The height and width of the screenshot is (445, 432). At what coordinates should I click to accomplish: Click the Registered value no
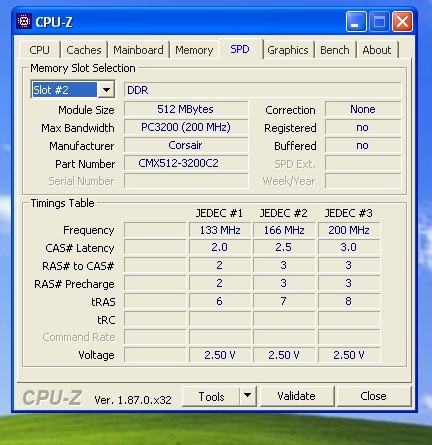tap(363, 127)
